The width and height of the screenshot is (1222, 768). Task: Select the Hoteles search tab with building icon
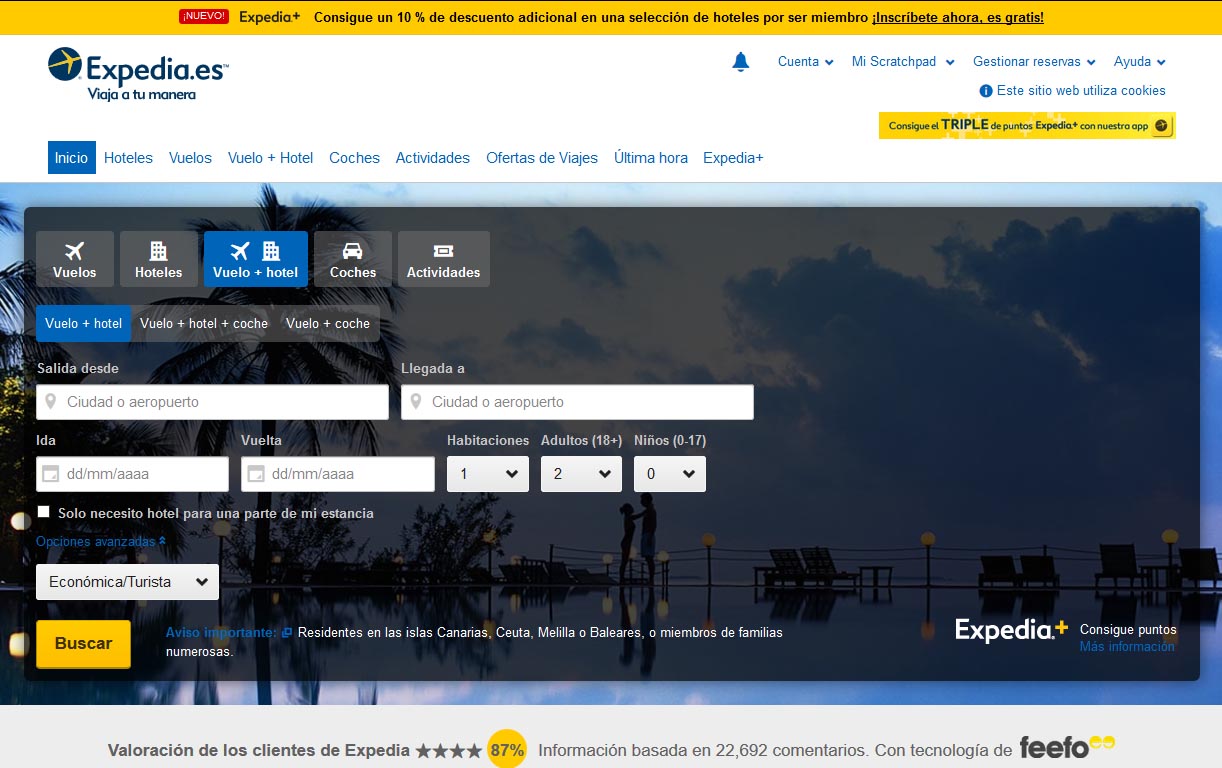[158, 258]
